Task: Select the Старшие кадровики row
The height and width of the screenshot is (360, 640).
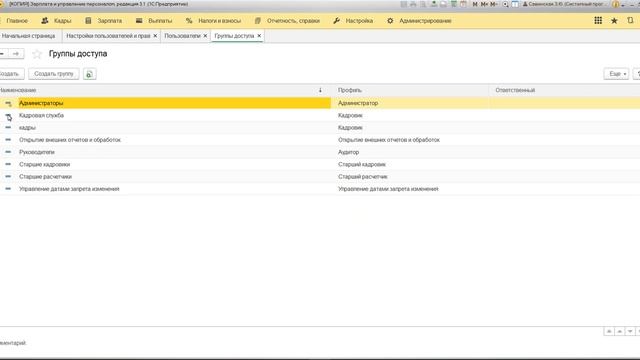Action: [320, 164]
